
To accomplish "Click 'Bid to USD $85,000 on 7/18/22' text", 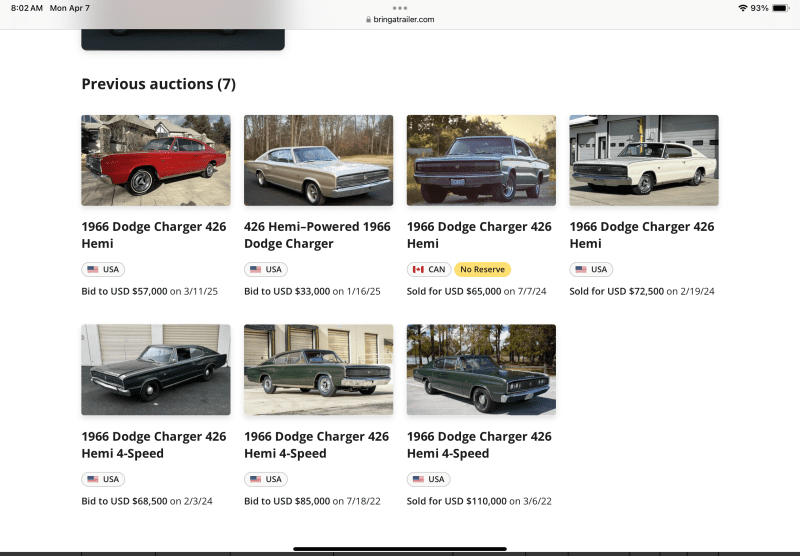I will 312,501.
